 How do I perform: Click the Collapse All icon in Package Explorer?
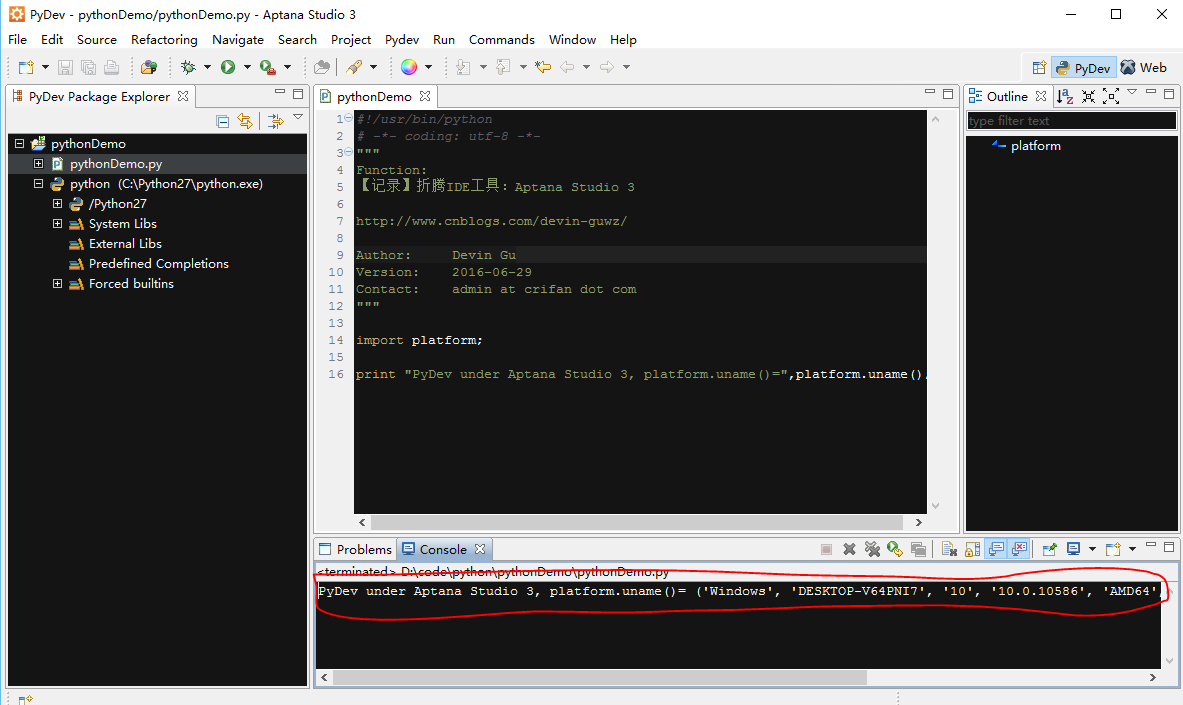pos(223,121)
